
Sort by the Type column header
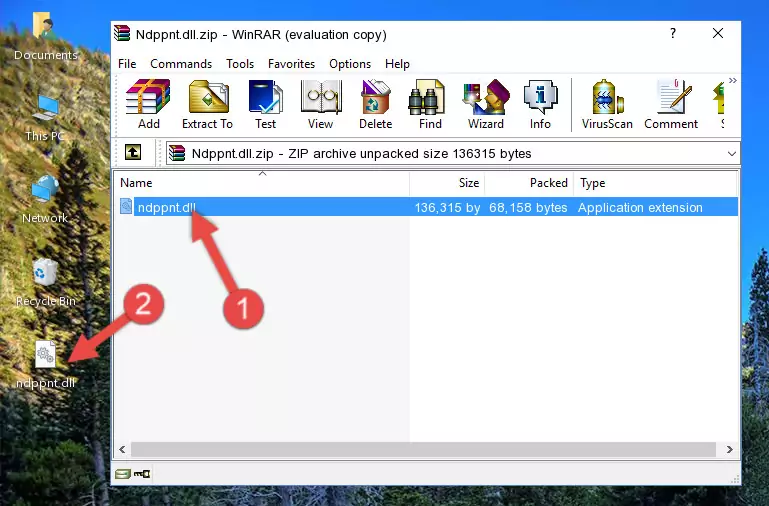point(655,183)
